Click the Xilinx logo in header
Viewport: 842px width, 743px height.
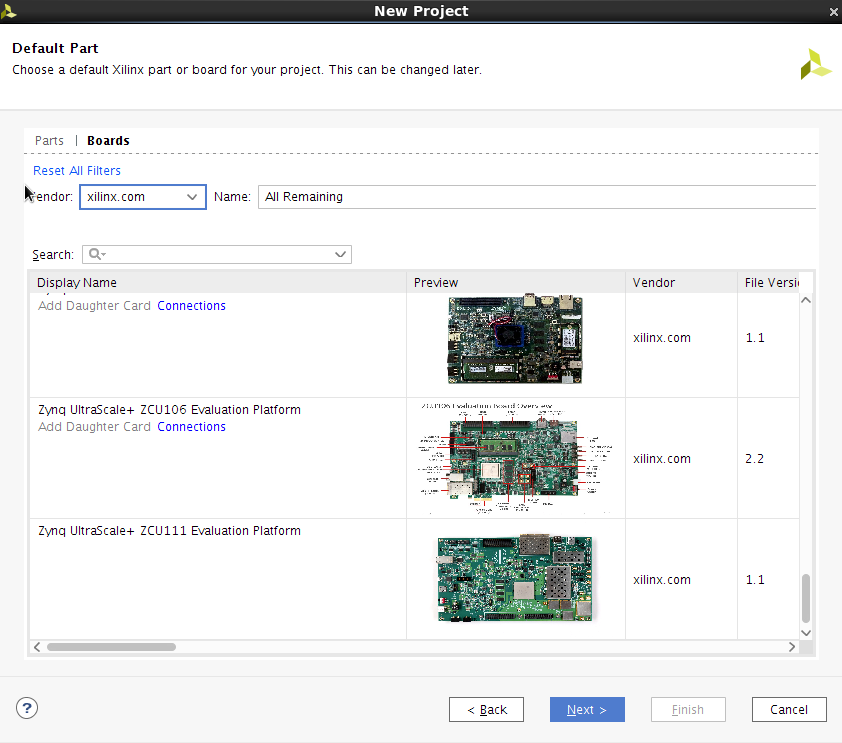(x=815, y=63)
